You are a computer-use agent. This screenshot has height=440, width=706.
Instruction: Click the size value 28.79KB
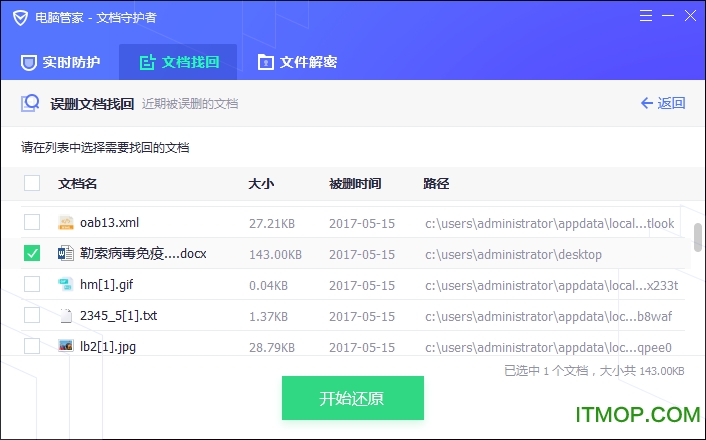pos(272,348)
